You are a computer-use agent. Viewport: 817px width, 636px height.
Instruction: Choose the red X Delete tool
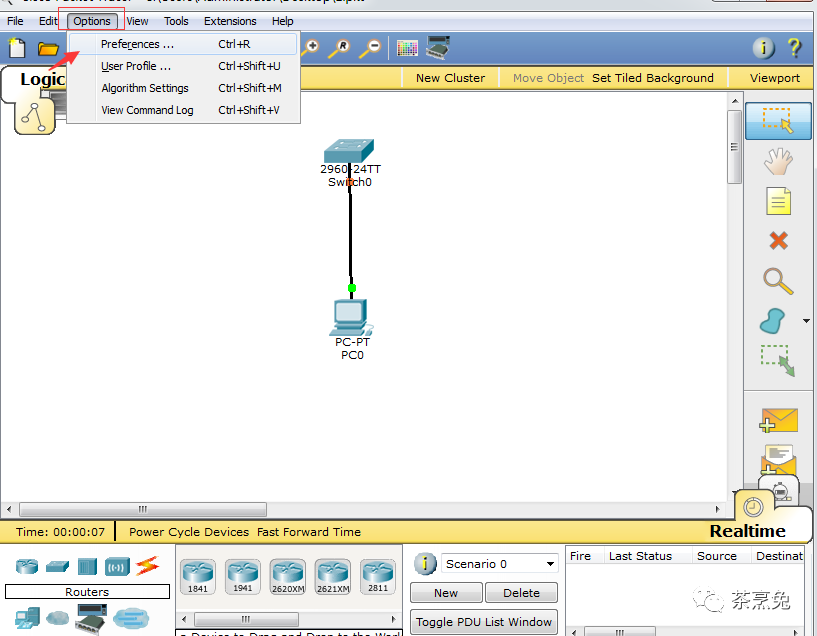coord(778,241)
